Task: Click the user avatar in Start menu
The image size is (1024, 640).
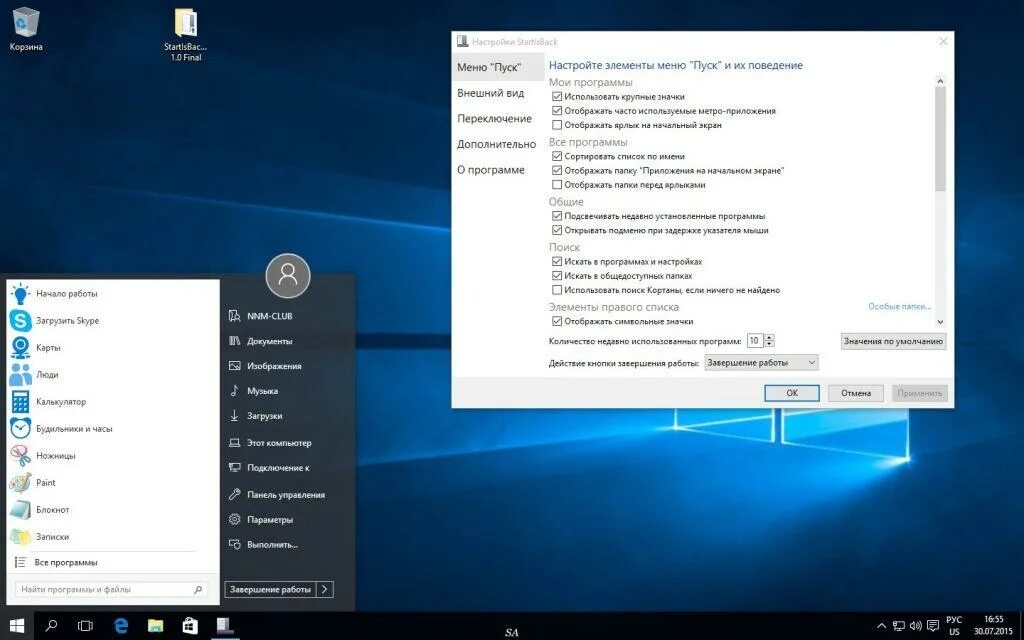Action: (x=288, y=276)
